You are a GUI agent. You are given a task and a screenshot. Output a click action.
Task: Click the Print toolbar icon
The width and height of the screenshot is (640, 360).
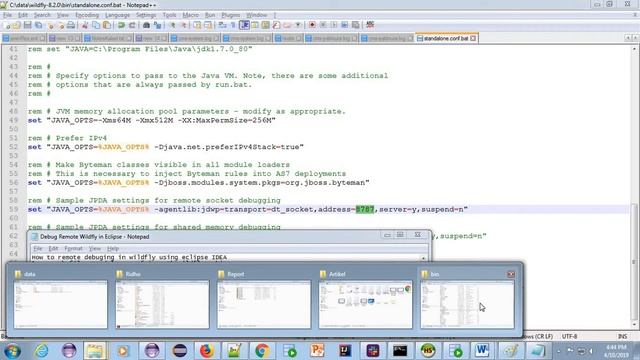tap(71, 25)
